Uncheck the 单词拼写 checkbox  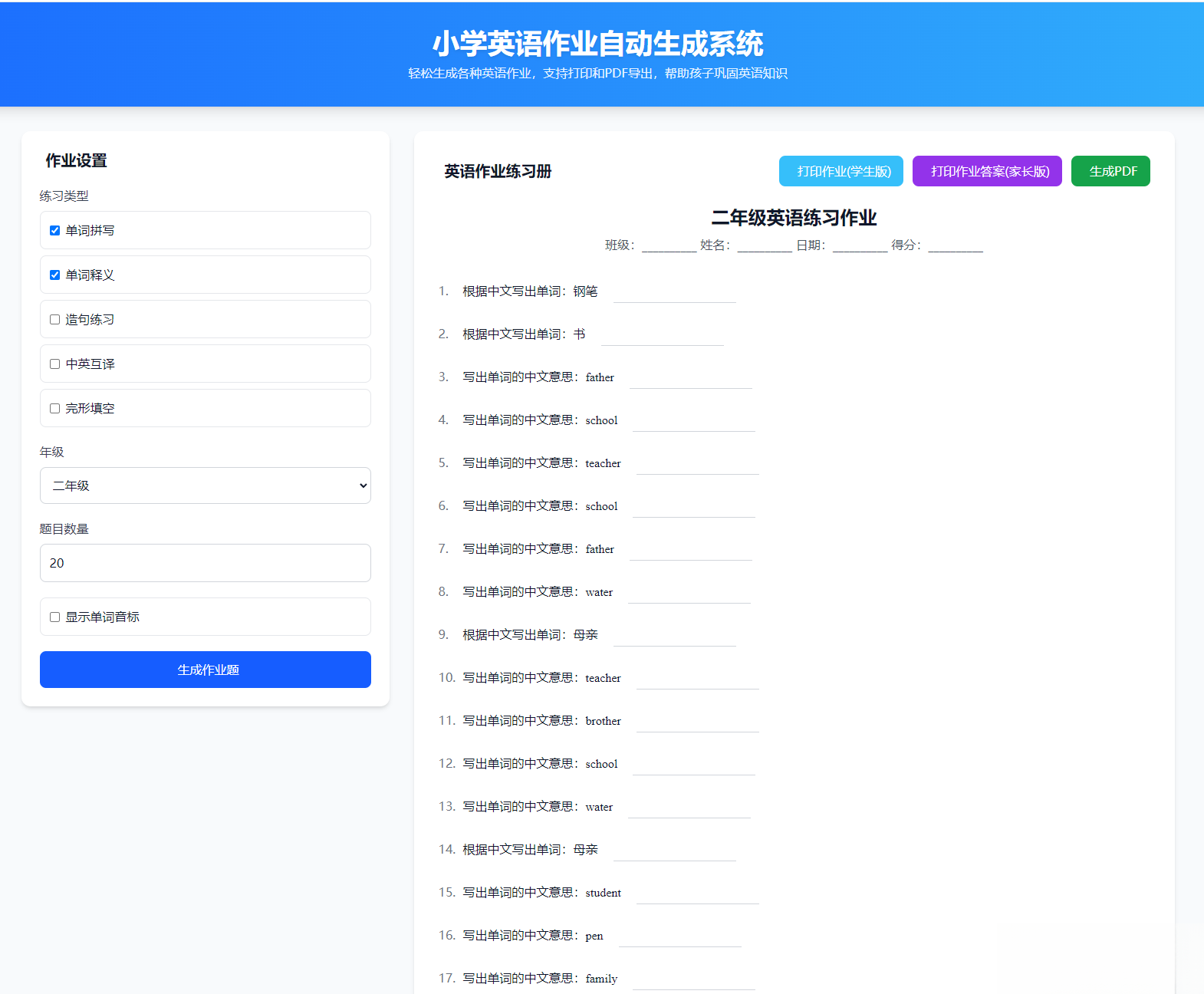click(54, 230)
